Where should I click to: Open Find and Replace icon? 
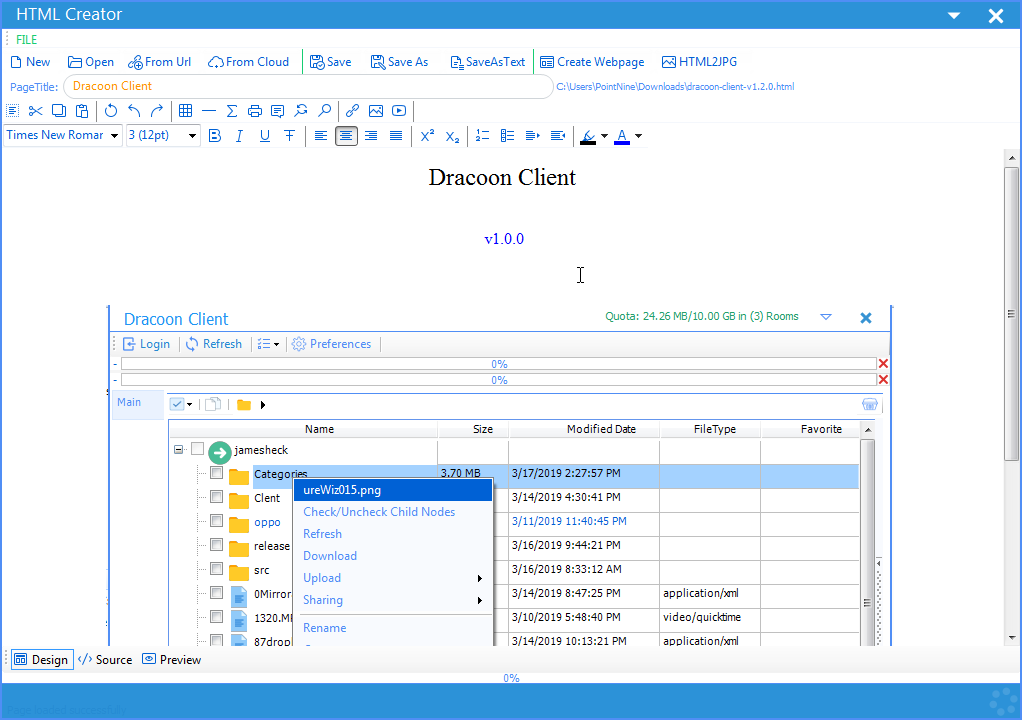pyautogui.click(x=300, y=111)
